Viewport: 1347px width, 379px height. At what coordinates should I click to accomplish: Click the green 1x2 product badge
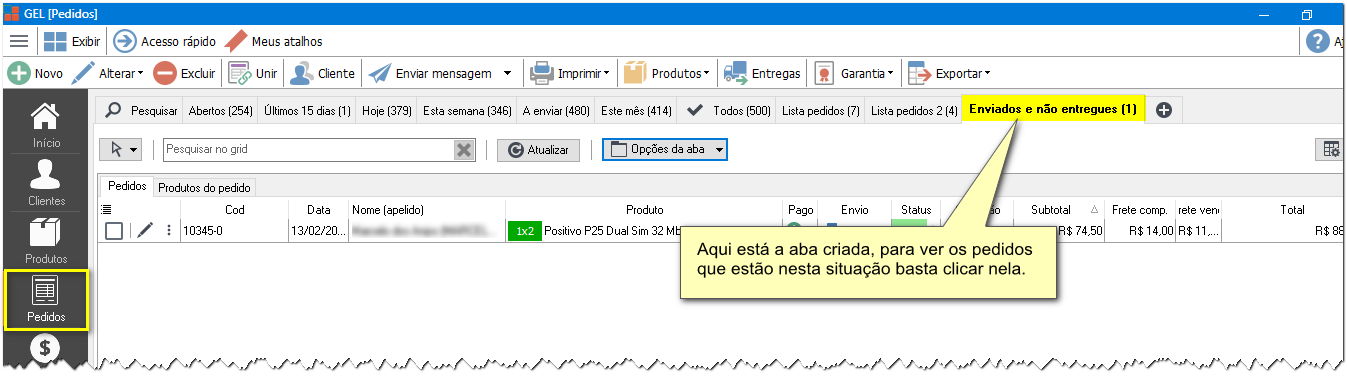pos(524,231)
